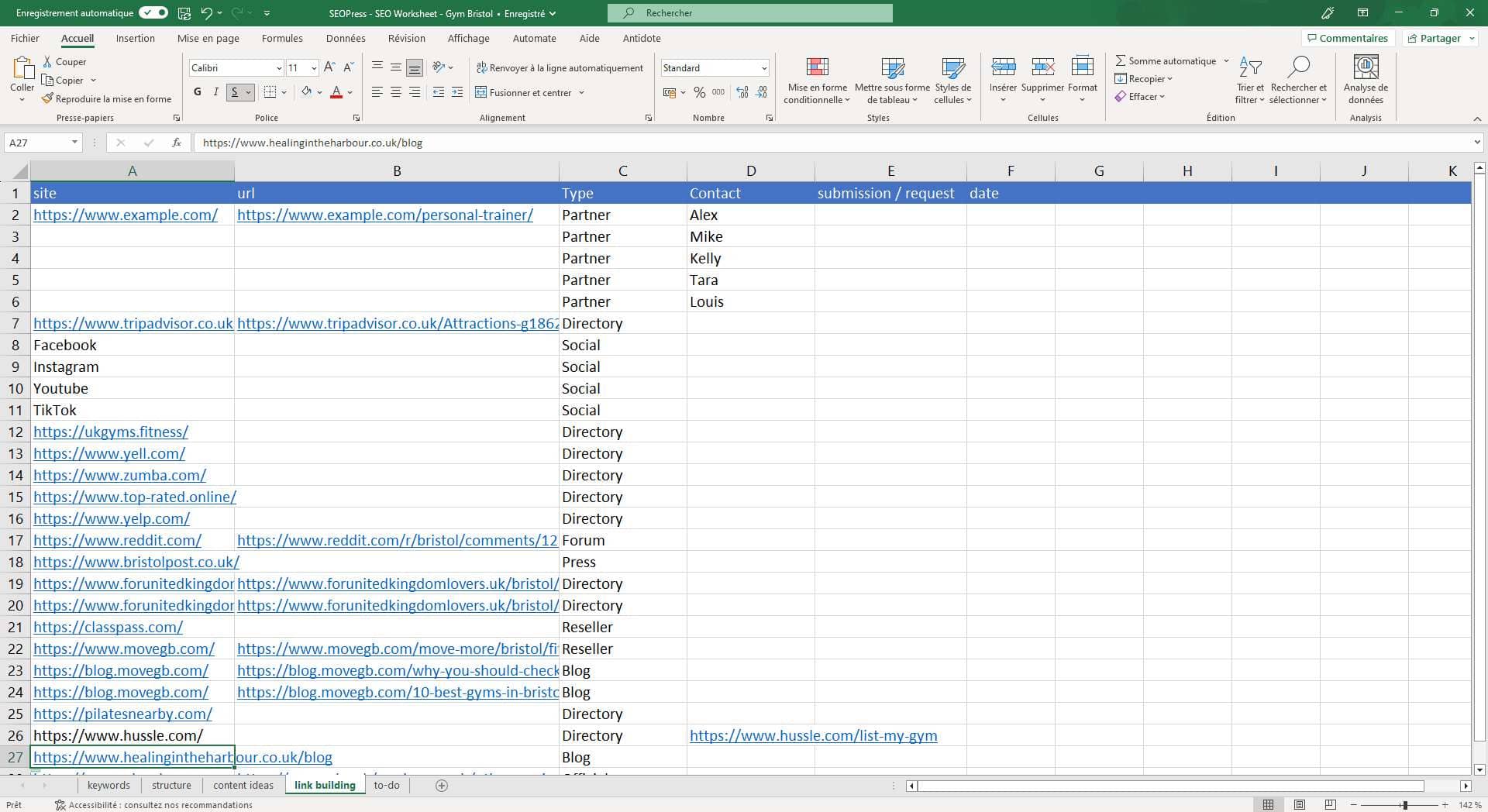Switch to page layout view in status bar
Image resolution: width=1488 pixels, height=812 pixels.
1300,805
